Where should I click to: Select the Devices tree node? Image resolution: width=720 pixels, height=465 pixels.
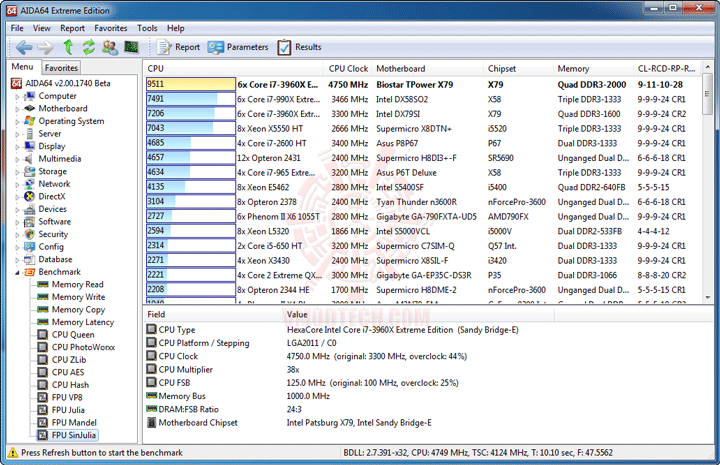(x=52, y=209)
